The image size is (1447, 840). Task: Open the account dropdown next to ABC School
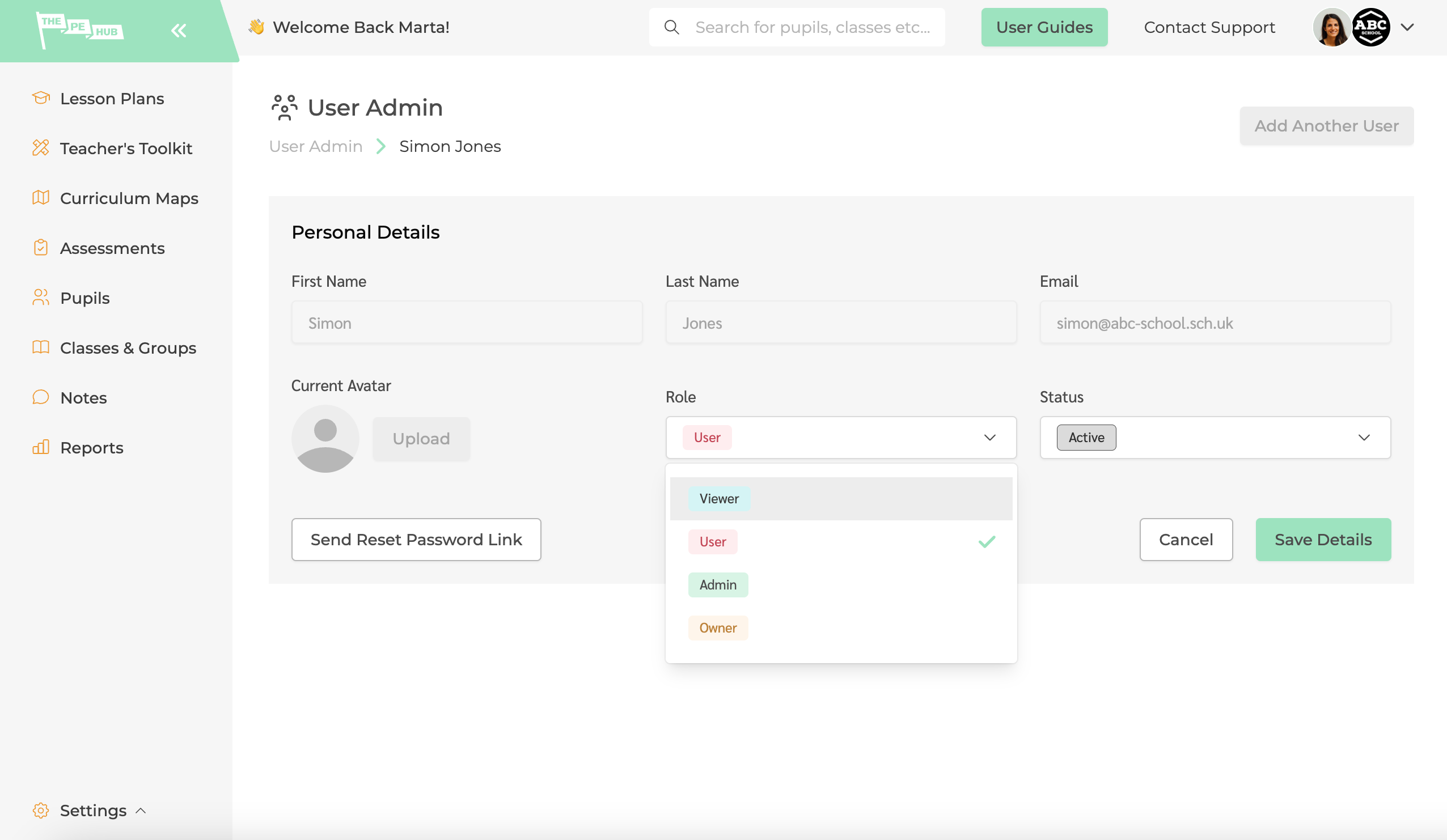coord(1407,27)
